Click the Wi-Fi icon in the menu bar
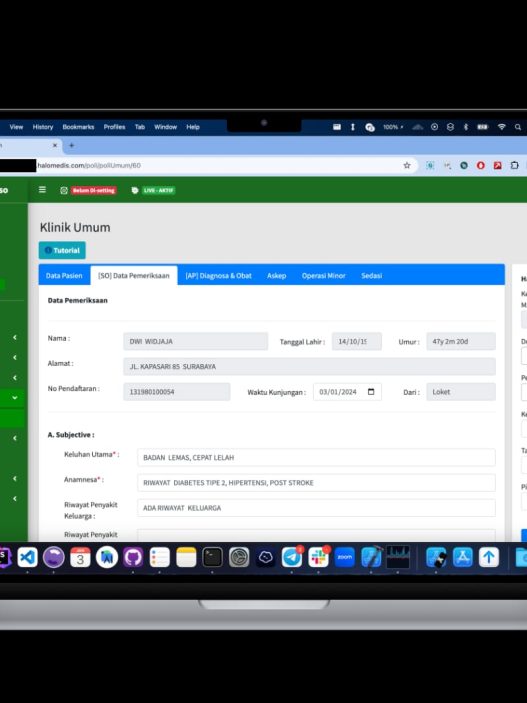Viewport: 527px width, 703px height. coord(502,127)
